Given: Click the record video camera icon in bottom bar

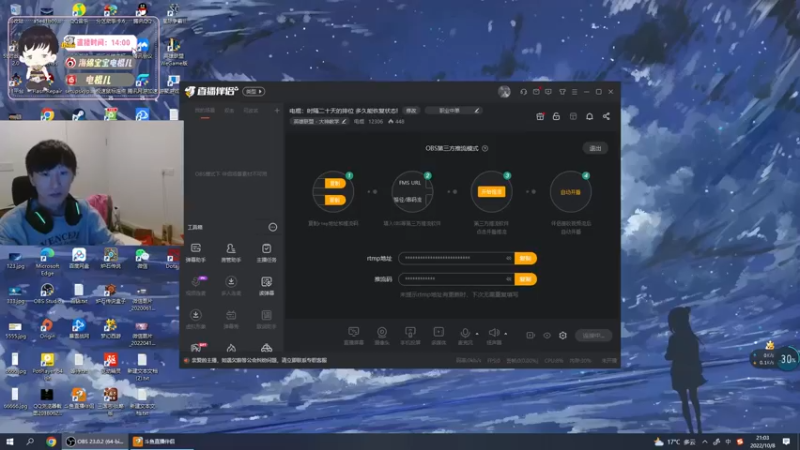Looking at the screenshot, I should pos(531,335).
